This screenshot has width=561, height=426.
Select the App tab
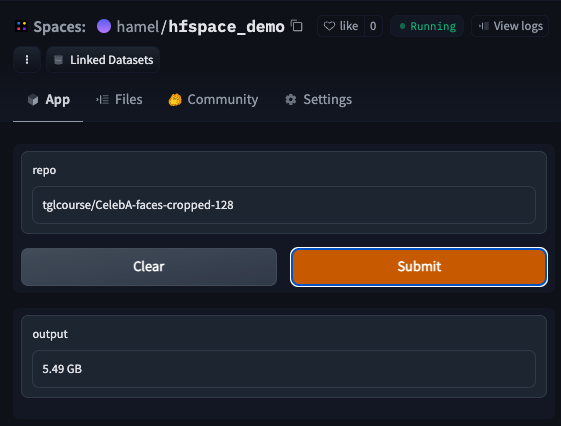click(49, 99)
